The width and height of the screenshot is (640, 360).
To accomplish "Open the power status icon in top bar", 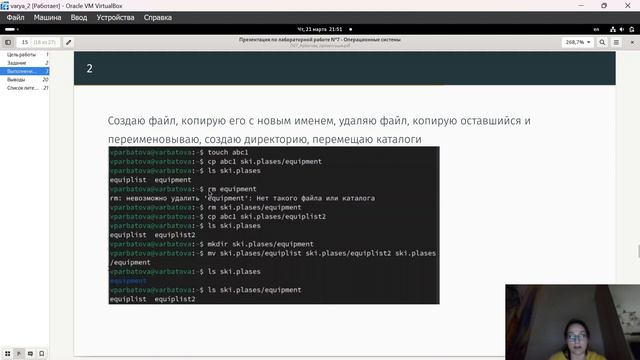I will (x=632, y=29).
